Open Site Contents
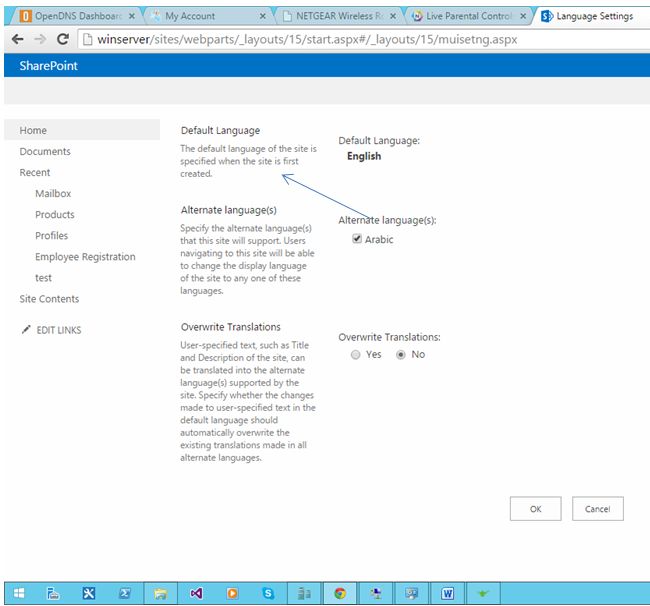The height and width of the screenshot is (606, 650). coord(49,299)
